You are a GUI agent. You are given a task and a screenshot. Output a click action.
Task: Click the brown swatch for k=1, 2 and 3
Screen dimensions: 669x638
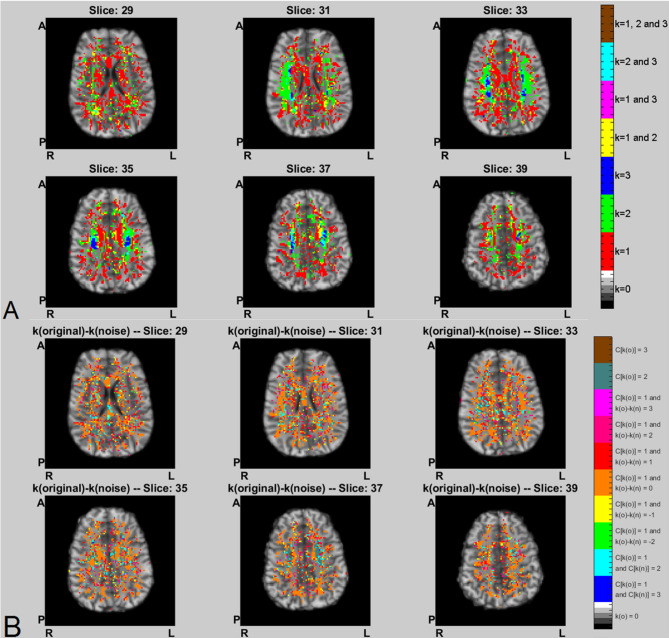point(607,24)
